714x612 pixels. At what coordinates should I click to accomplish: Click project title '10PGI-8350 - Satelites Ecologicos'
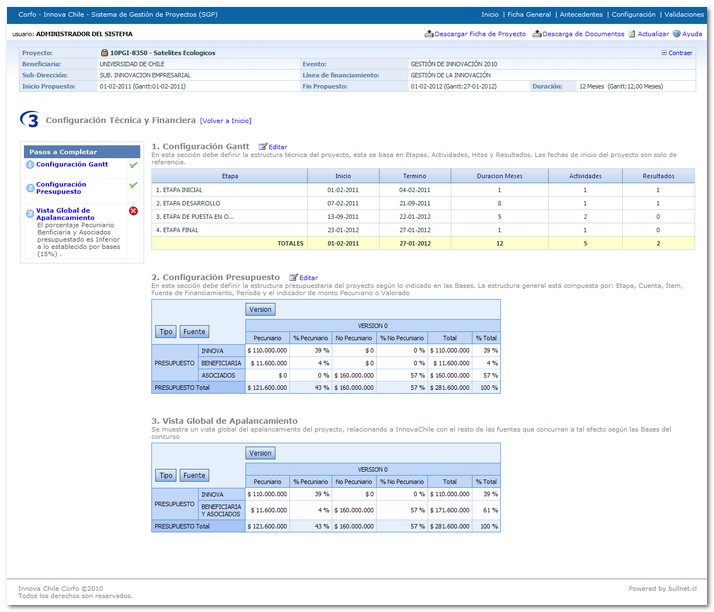tap(163, 53)
